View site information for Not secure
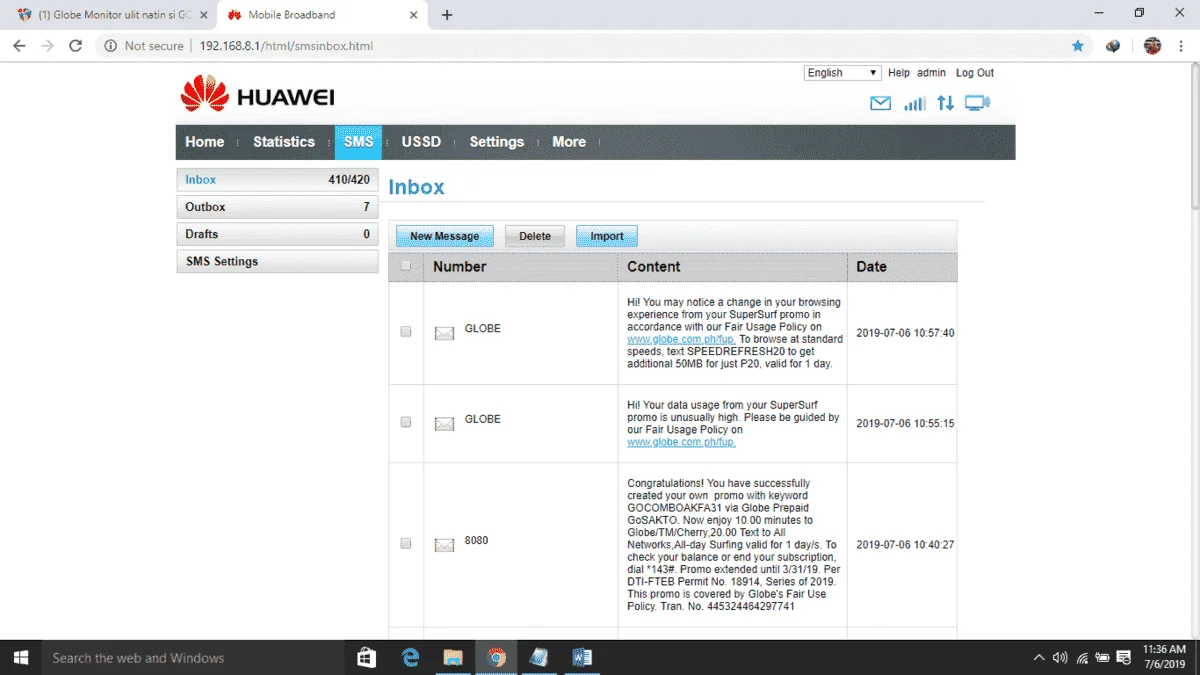 tap(145, 46)
